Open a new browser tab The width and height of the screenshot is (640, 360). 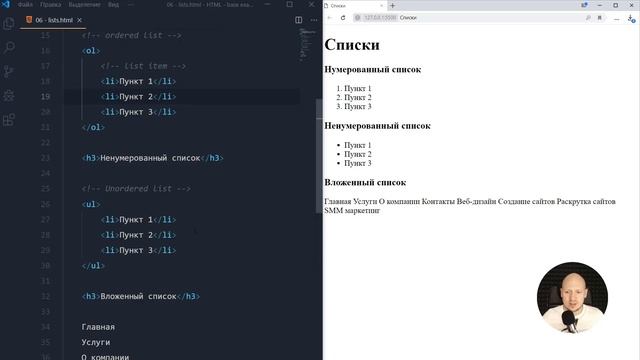click(x=393, y=6)
